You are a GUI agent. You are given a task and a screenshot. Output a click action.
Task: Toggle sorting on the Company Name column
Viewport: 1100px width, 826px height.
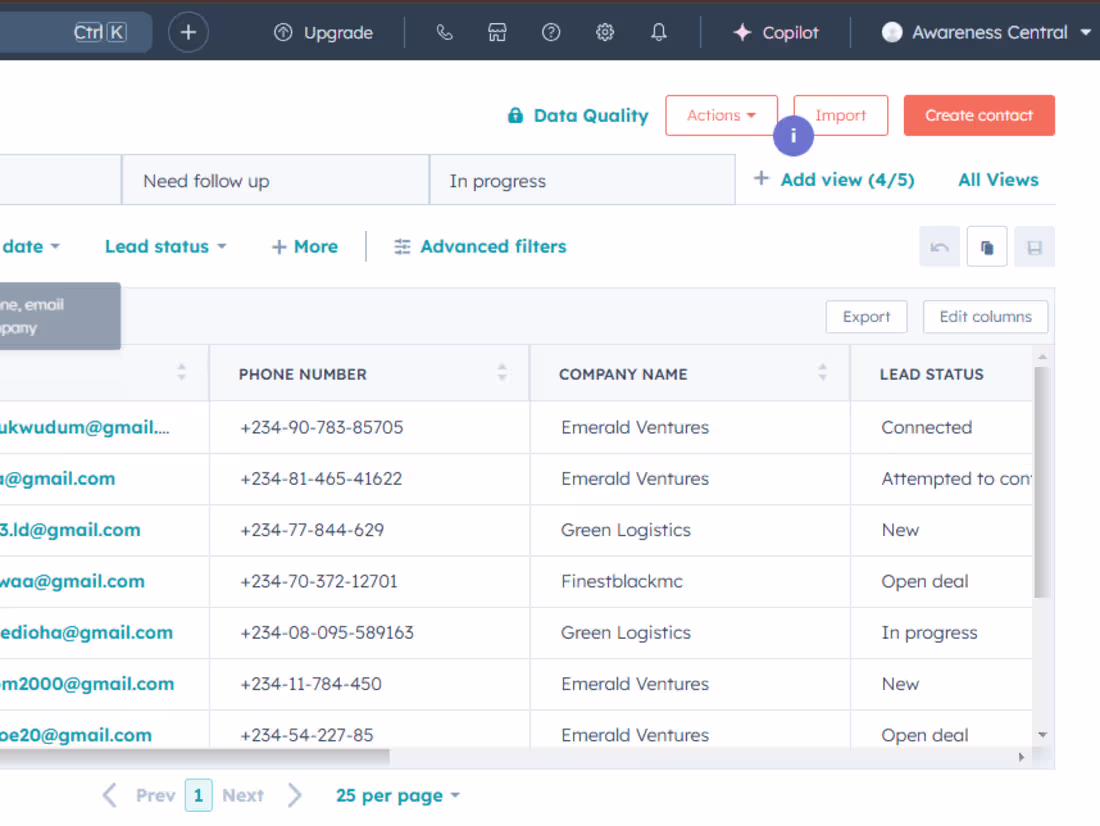click(824, 373)
